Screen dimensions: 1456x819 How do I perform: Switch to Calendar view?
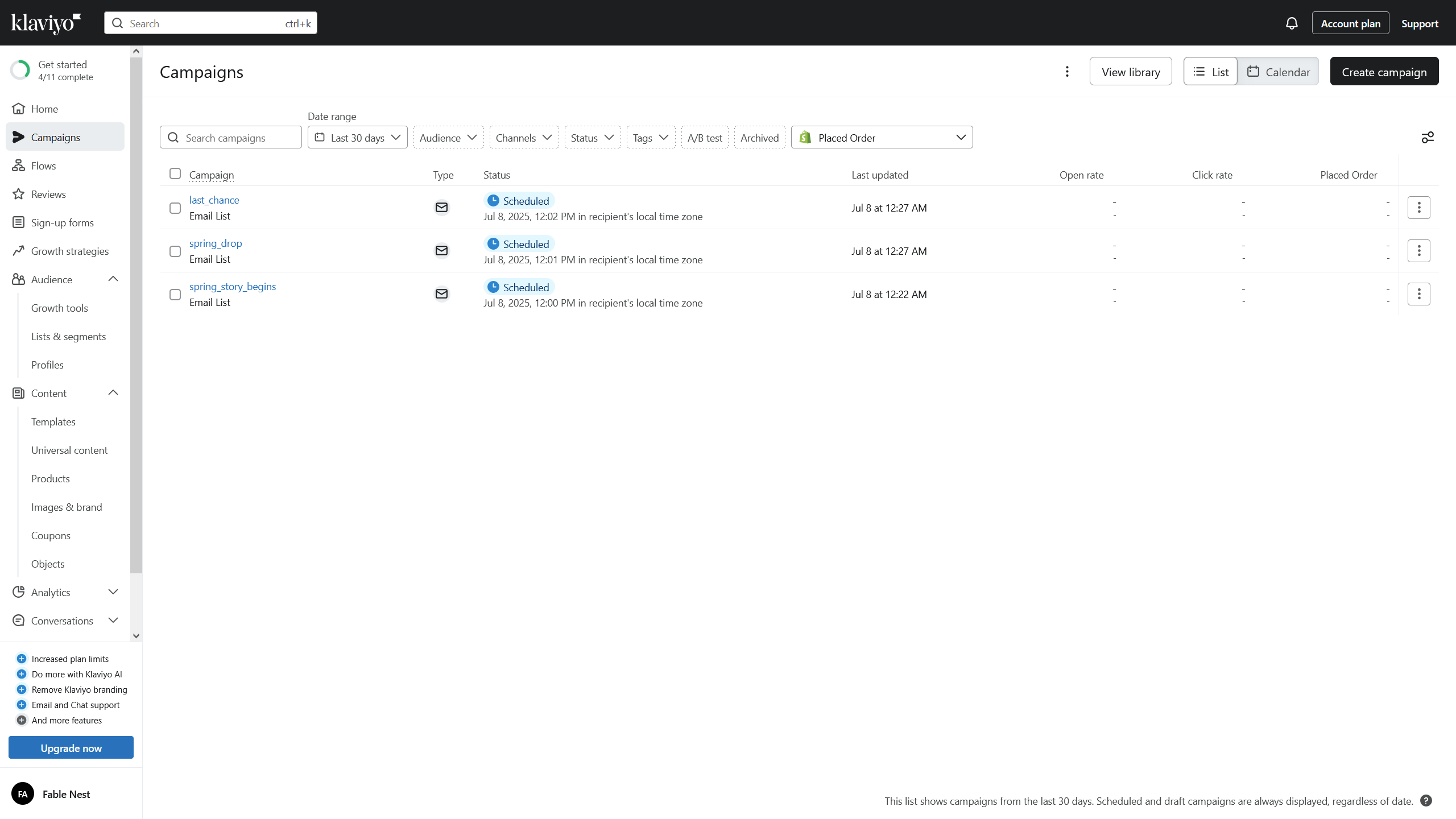click(x=1278, y=72)
